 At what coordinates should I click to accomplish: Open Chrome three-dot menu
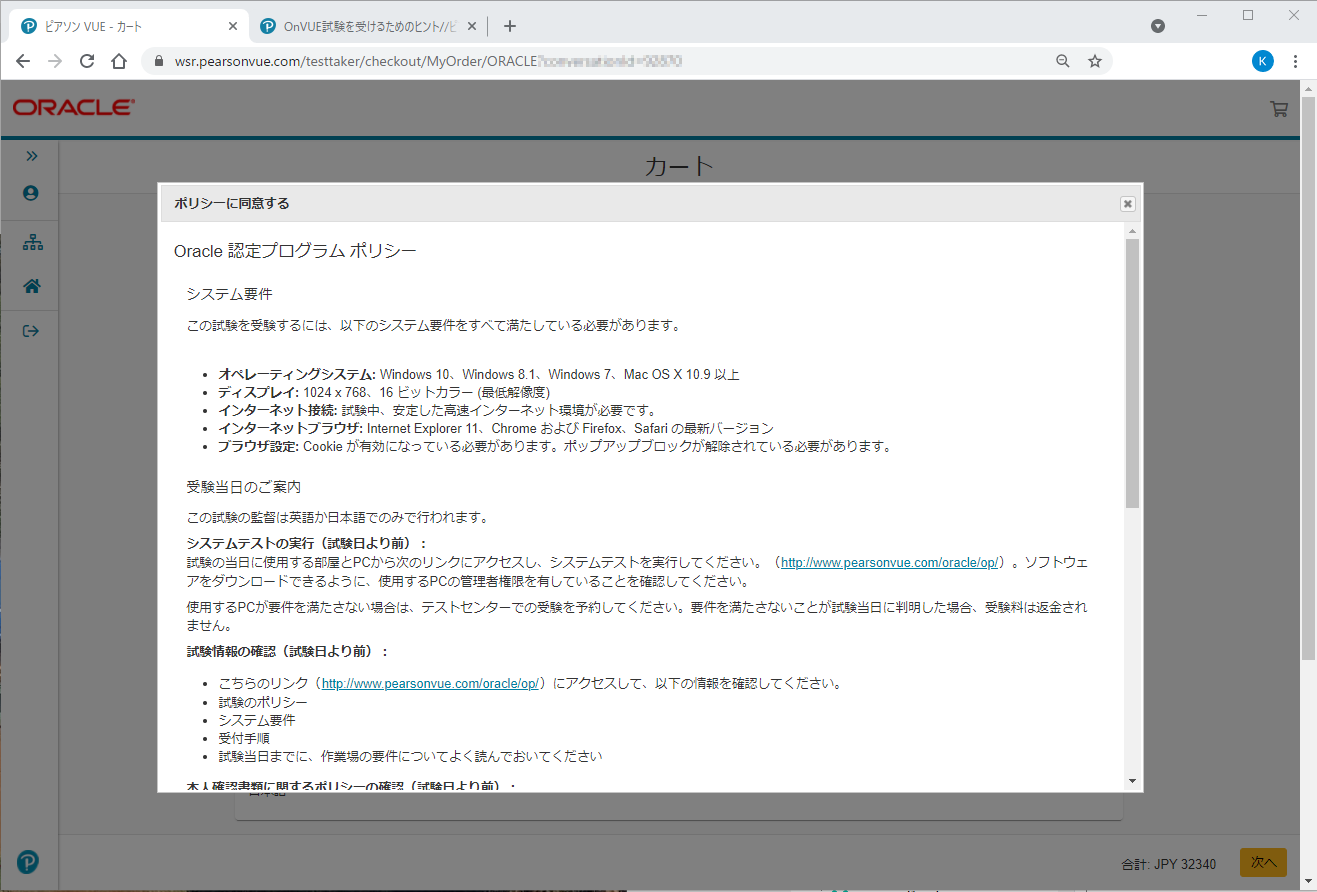tap(1296, 61)
